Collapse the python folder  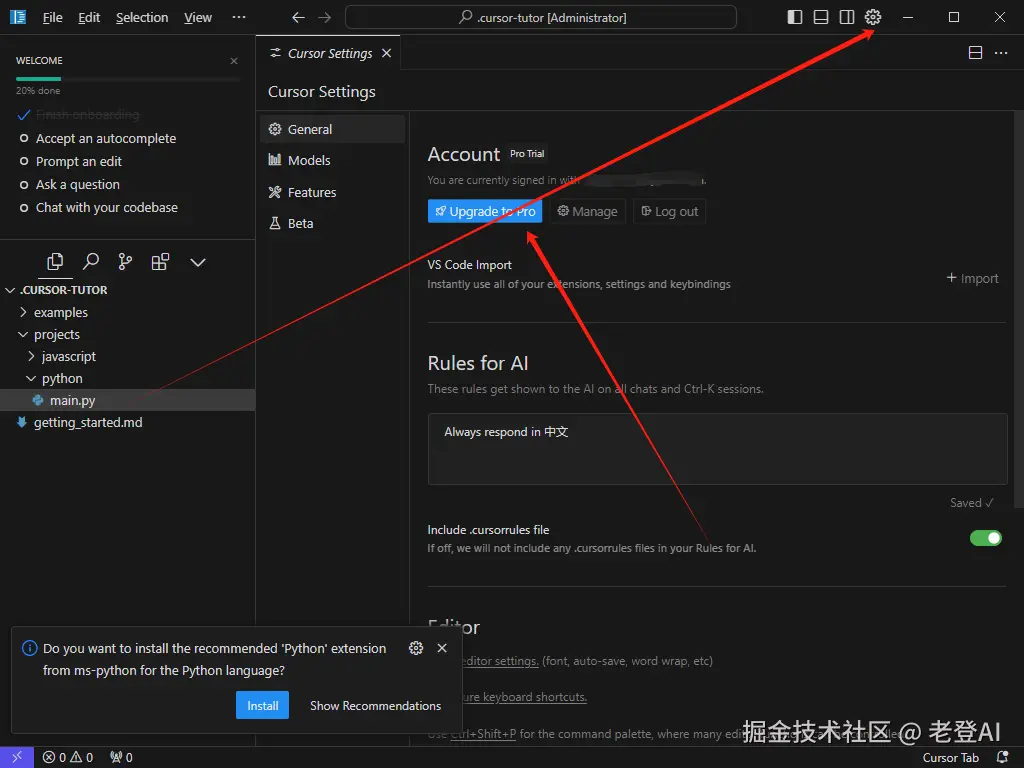click(x=127, y=378)
